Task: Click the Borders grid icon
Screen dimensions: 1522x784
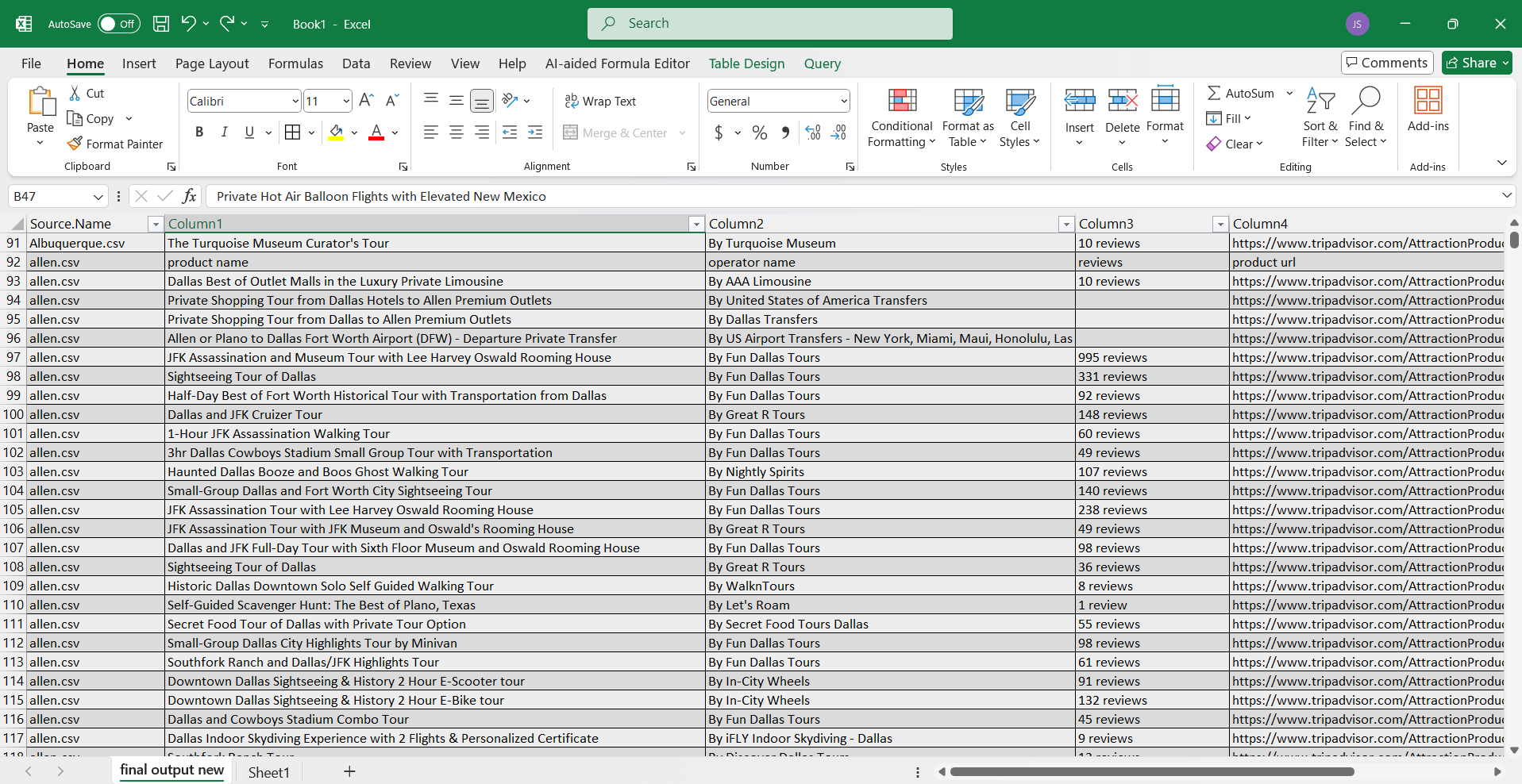Action: (292, 133)
